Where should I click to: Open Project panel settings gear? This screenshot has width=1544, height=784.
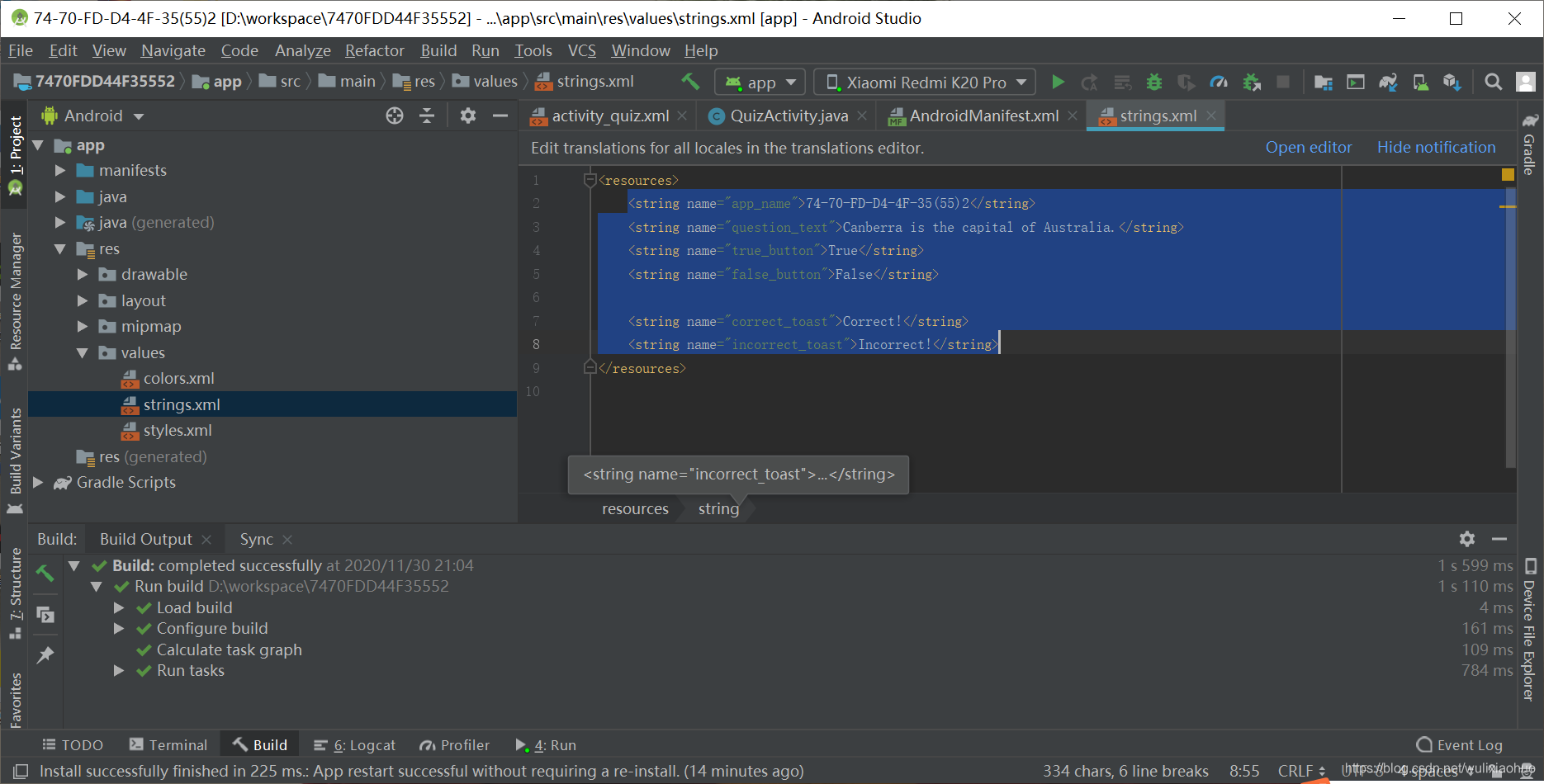pyautogui.click(x=468, y=116)
